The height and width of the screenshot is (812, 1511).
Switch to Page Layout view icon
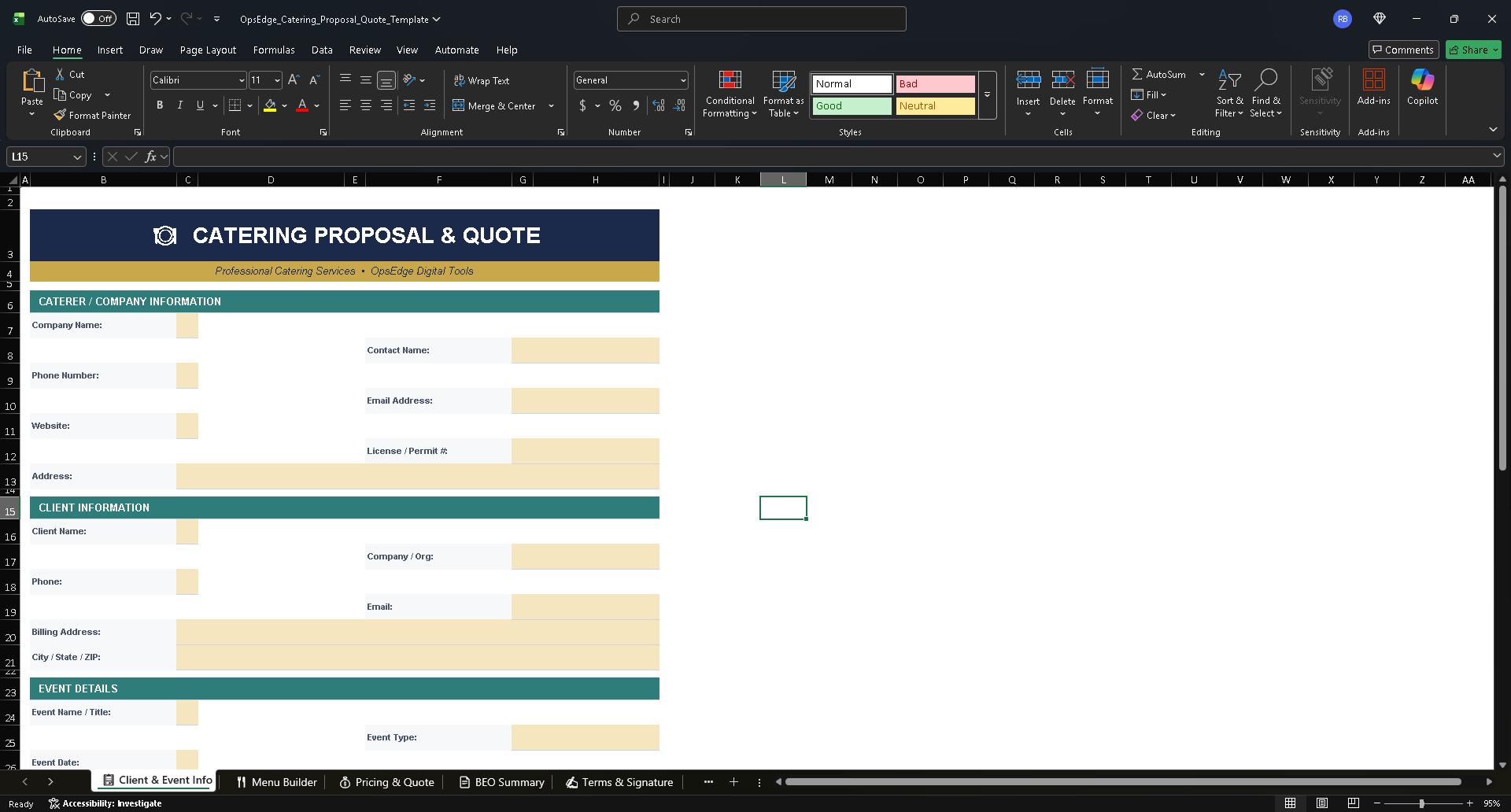tap(1322, 803)
